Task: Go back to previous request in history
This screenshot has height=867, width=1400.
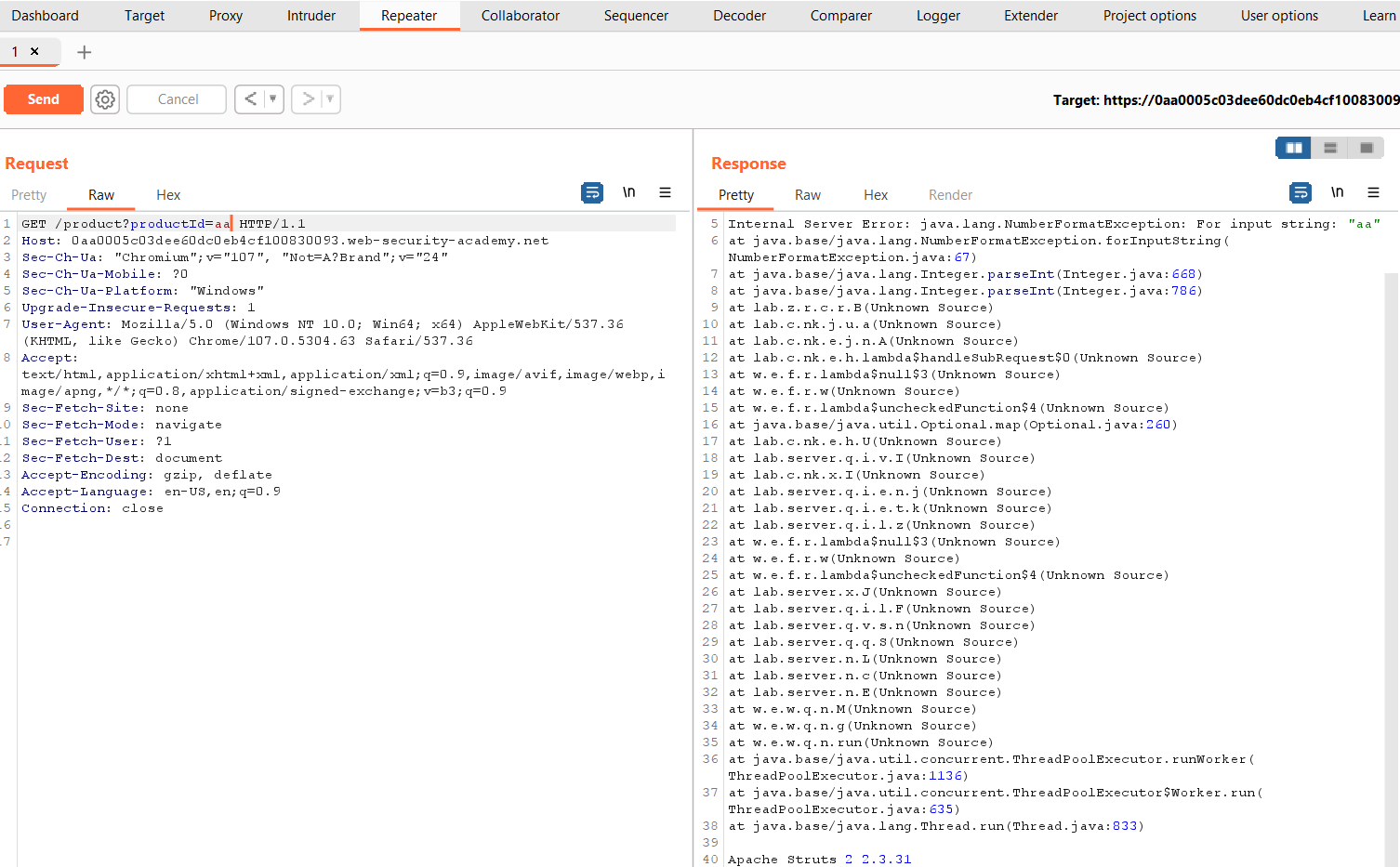Action: click(x=250, y=99)
